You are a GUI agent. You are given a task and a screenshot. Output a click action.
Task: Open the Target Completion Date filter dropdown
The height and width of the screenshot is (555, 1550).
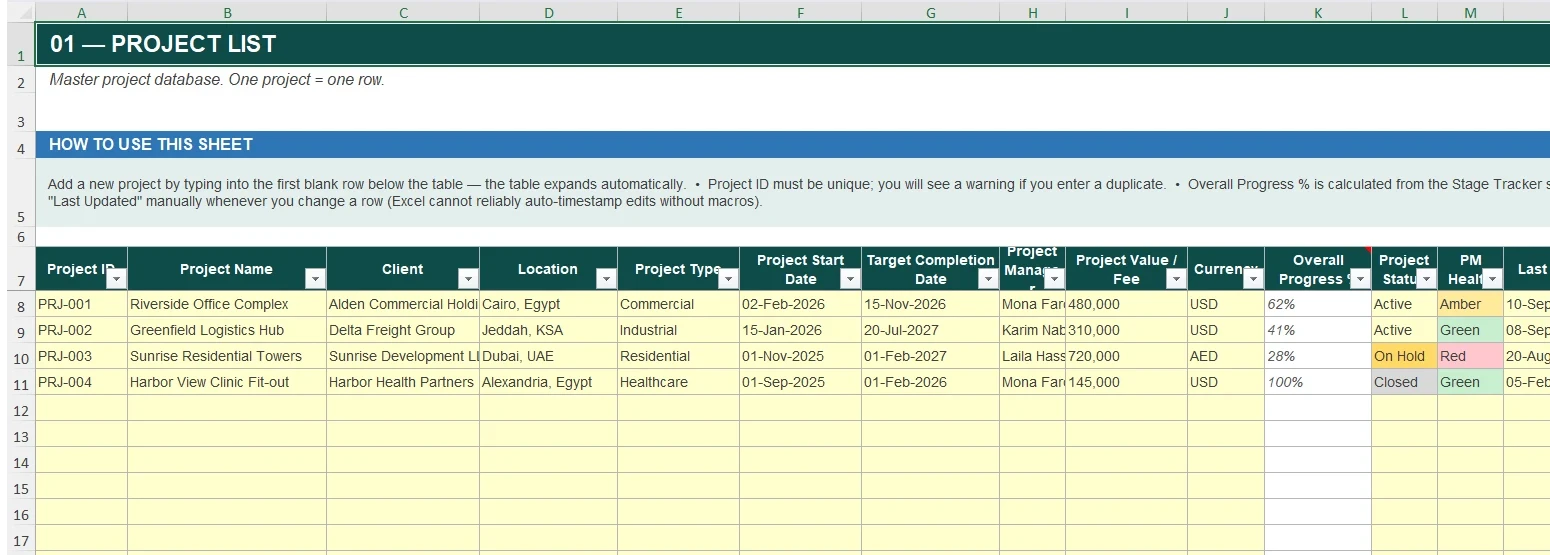point(988,279)
